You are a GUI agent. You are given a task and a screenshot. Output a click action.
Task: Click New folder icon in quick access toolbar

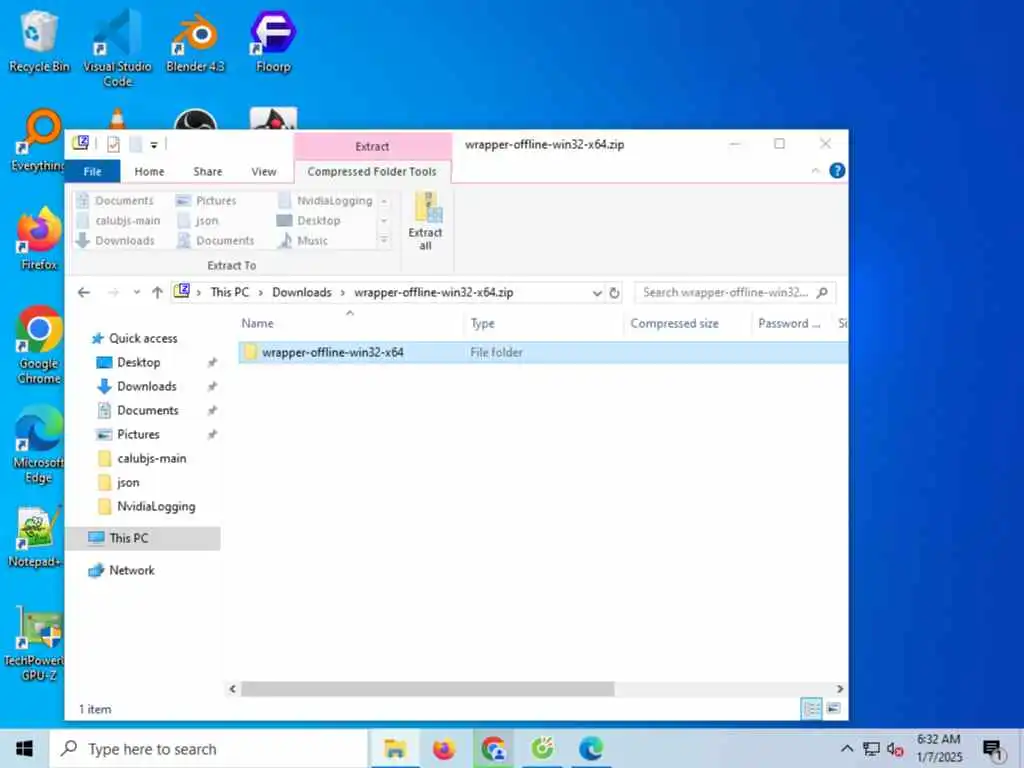[x=136, y=144]
